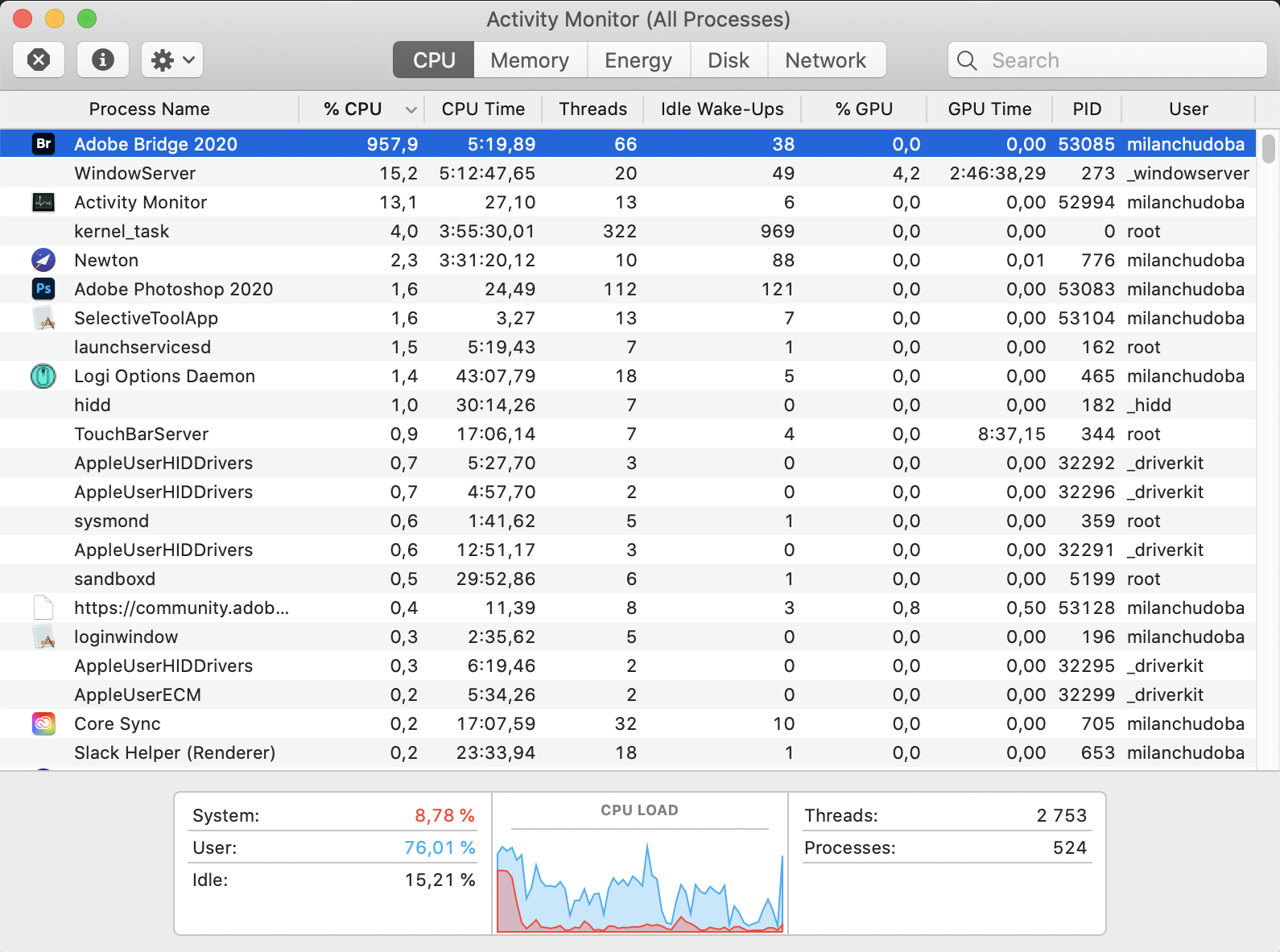The image size is (1280, 952).
Task: Sort by PID column header
Action: (x=1087, y=109)
